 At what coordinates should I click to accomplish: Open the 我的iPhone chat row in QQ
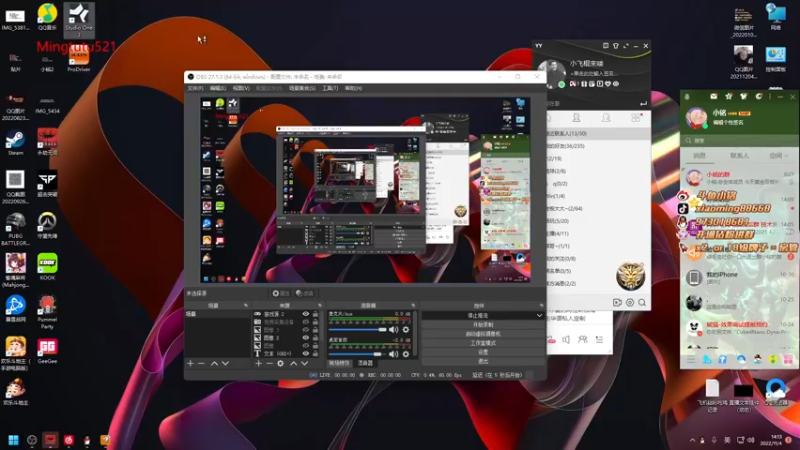739,278
